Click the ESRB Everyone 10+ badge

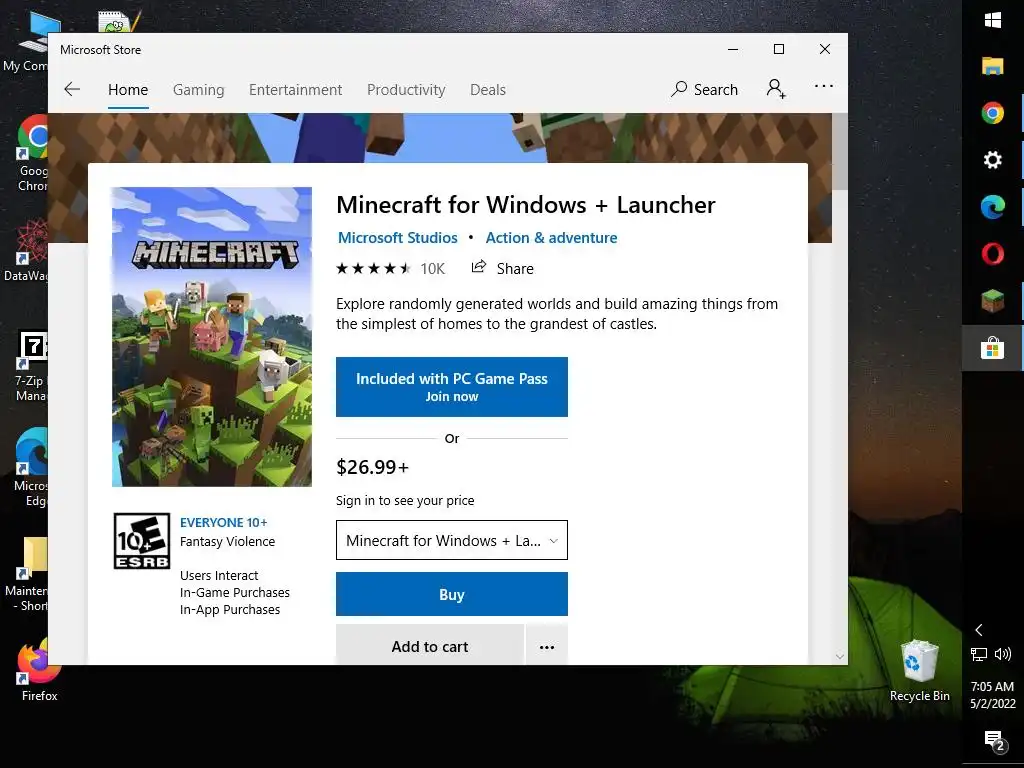pyautogui.click(x=142, y=541)
